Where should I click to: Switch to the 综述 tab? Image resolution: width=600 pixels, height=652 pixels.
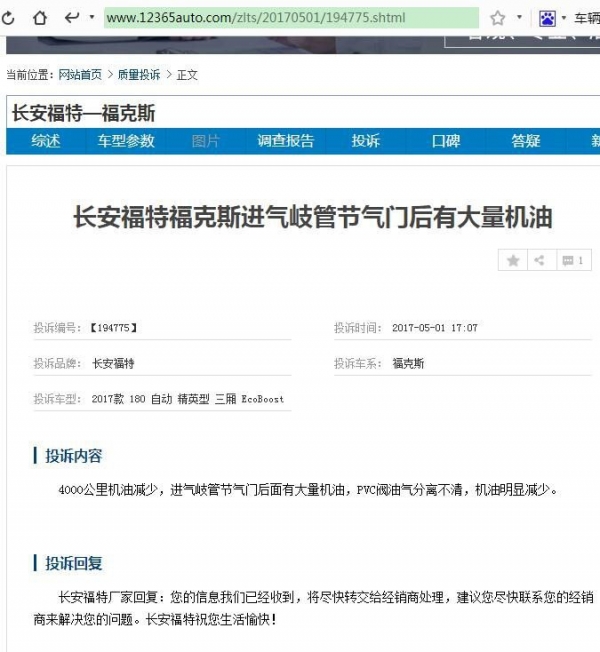(x=46, y=141)
